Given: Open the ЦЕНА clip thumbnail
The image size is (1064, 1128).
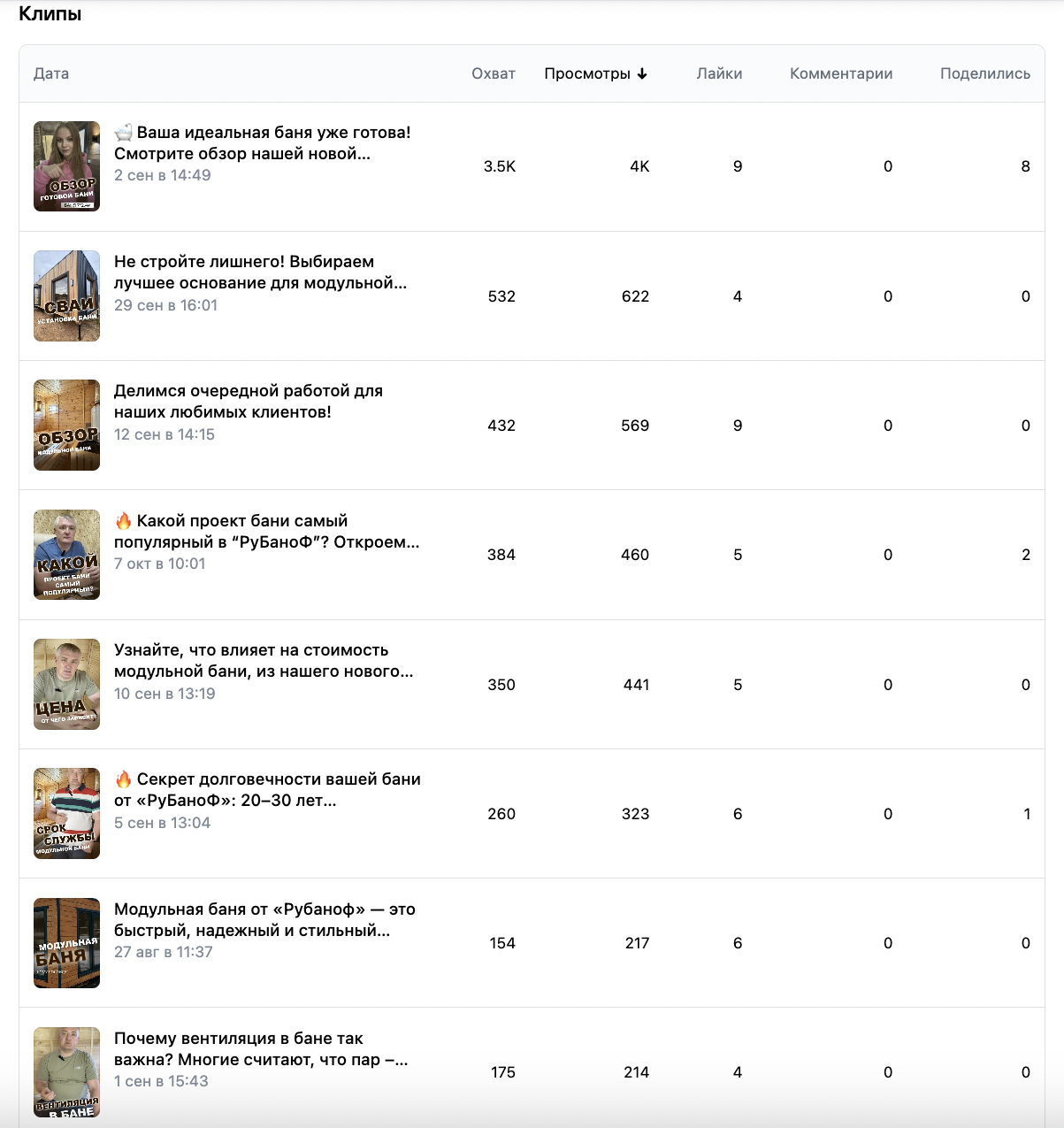Looking at the screenshot, I should [x=67, y=684].
